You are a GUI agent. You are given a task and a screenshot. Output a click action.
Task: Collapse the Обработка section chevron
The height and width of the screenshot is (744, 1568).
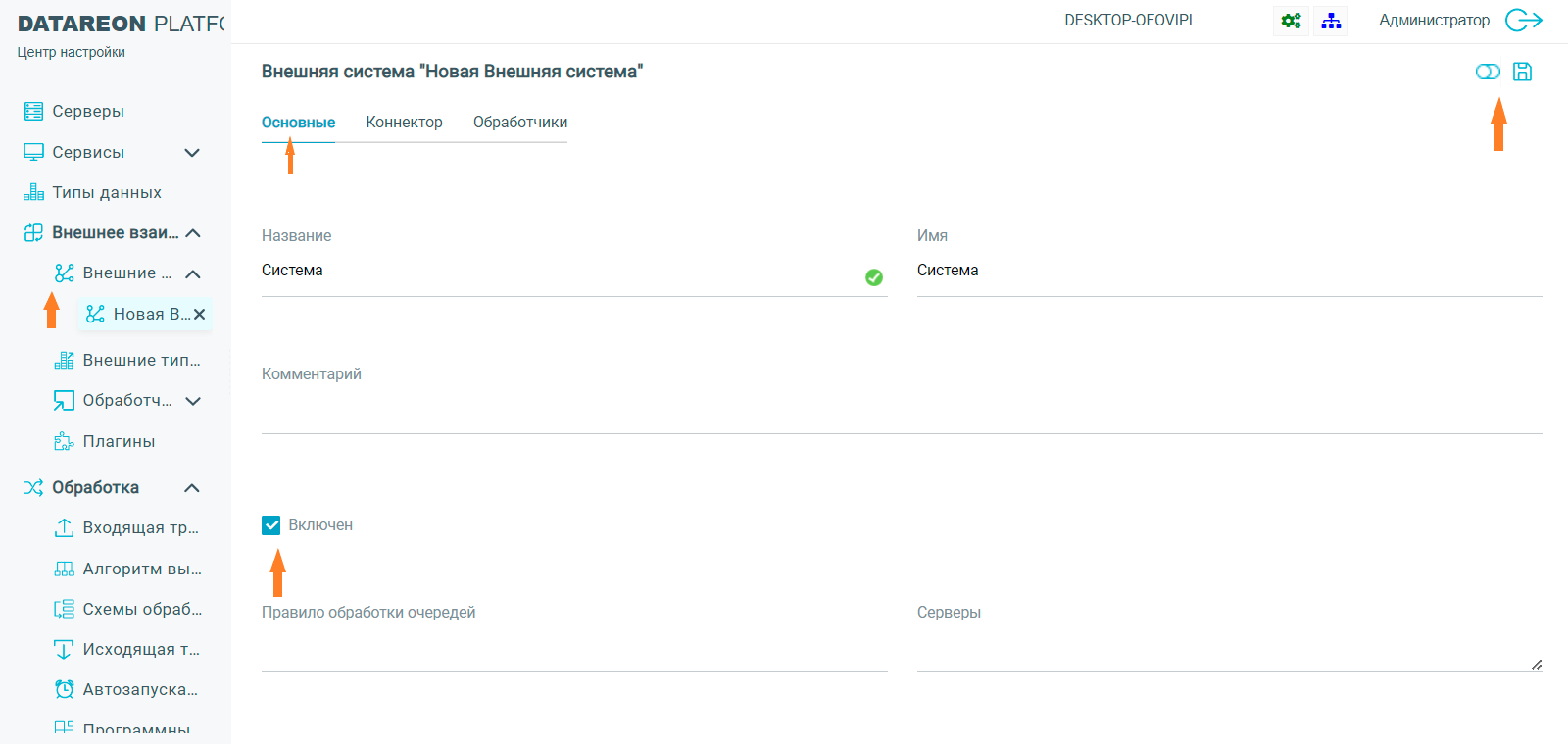[192, 488]
